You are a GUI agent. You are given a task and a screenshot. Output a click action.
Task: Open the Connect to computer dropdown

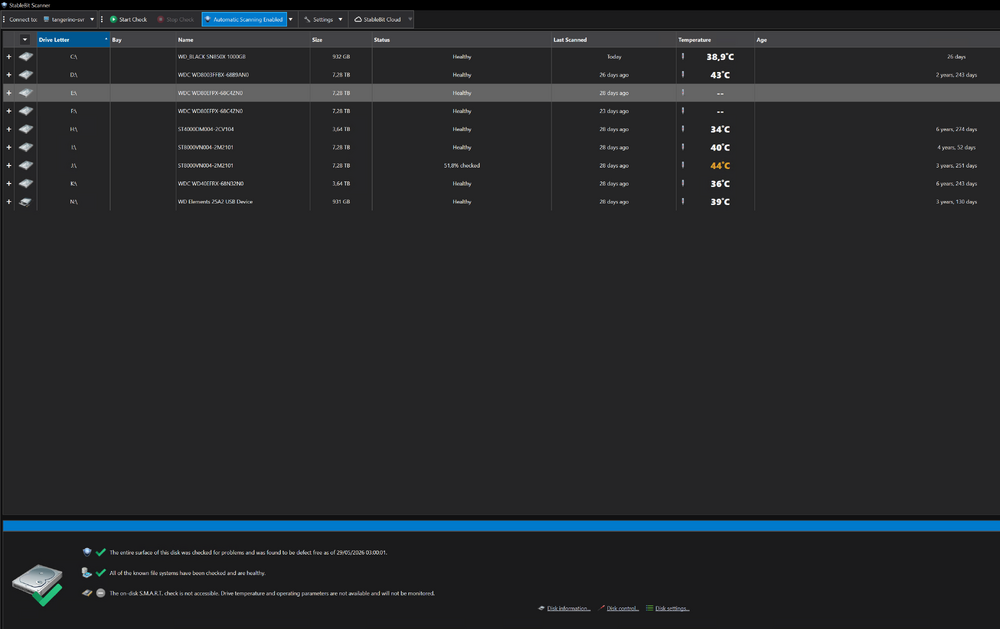(x=69, y=20)
